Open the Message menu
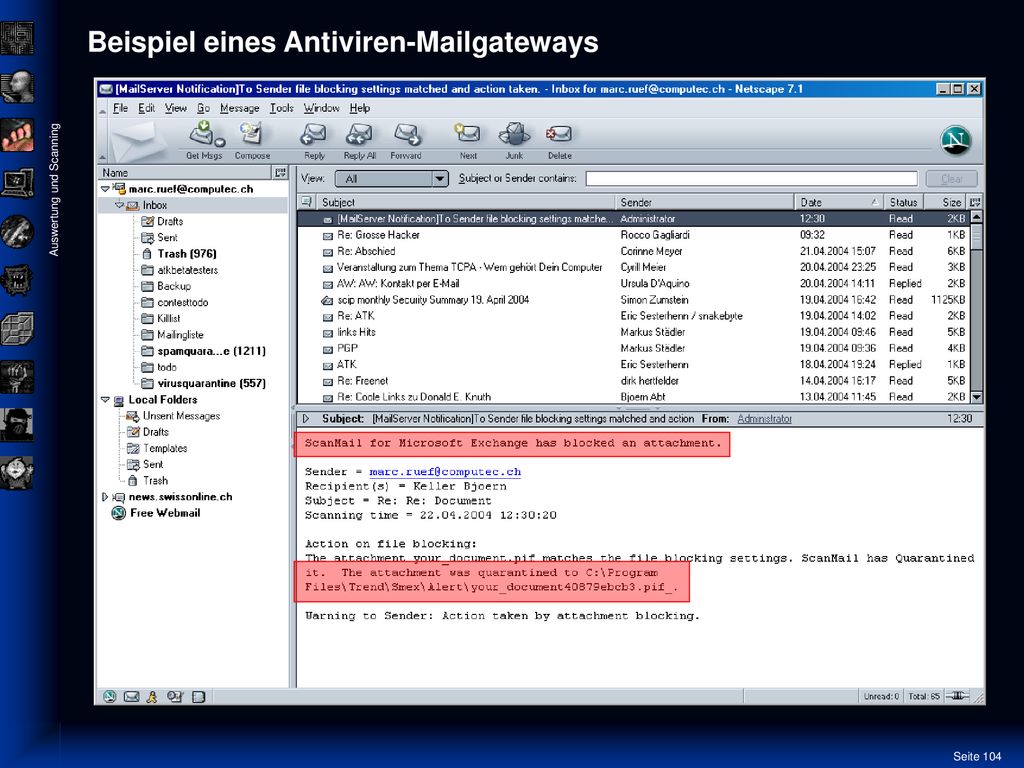Viewport: 1024px width, 768px height. pos(240,108)
